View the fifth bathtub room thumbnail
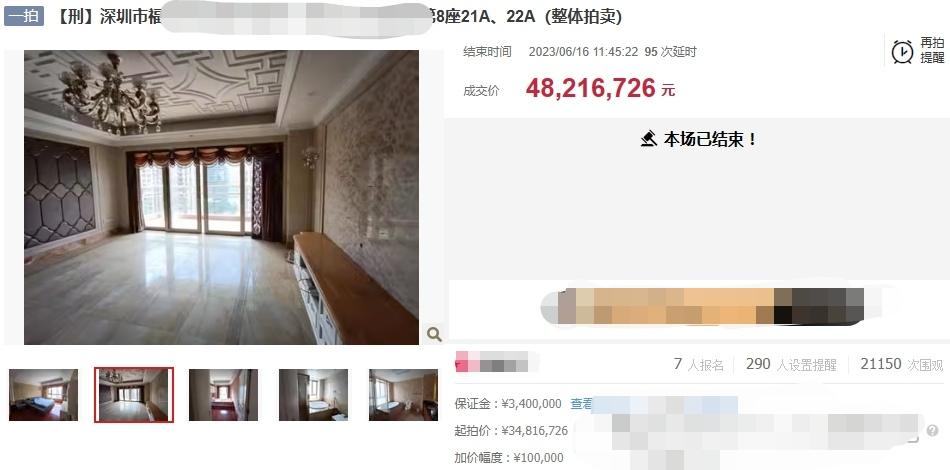Viewport: 950px width, 470px height. click(404, 394)
